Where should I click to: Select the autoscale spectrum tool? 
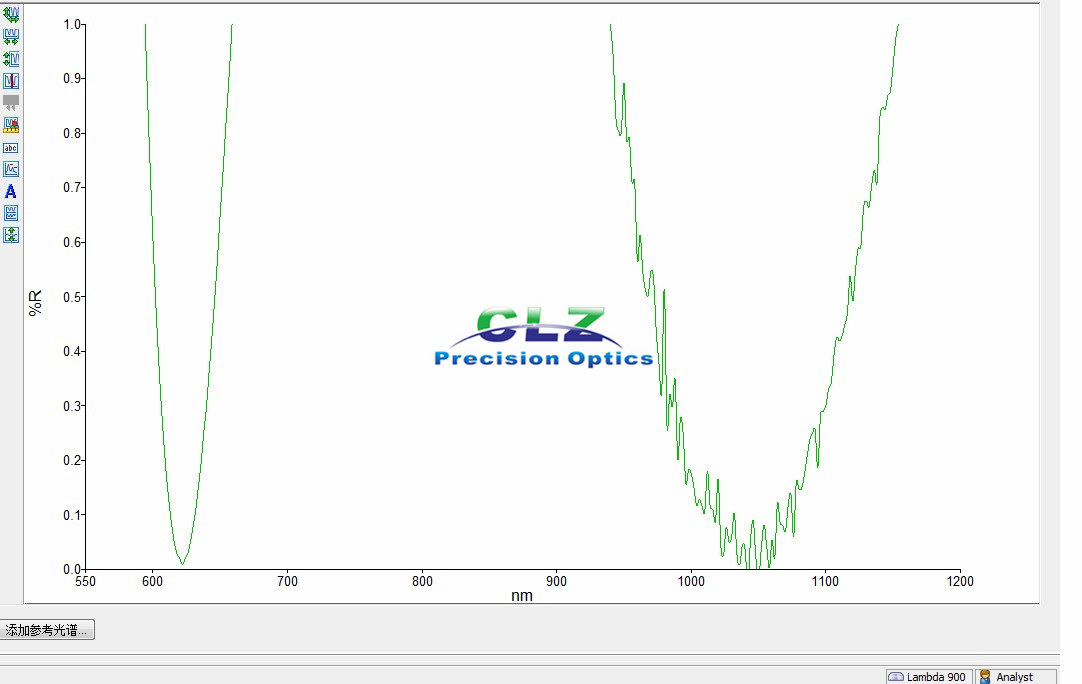(x=10, y=13)
